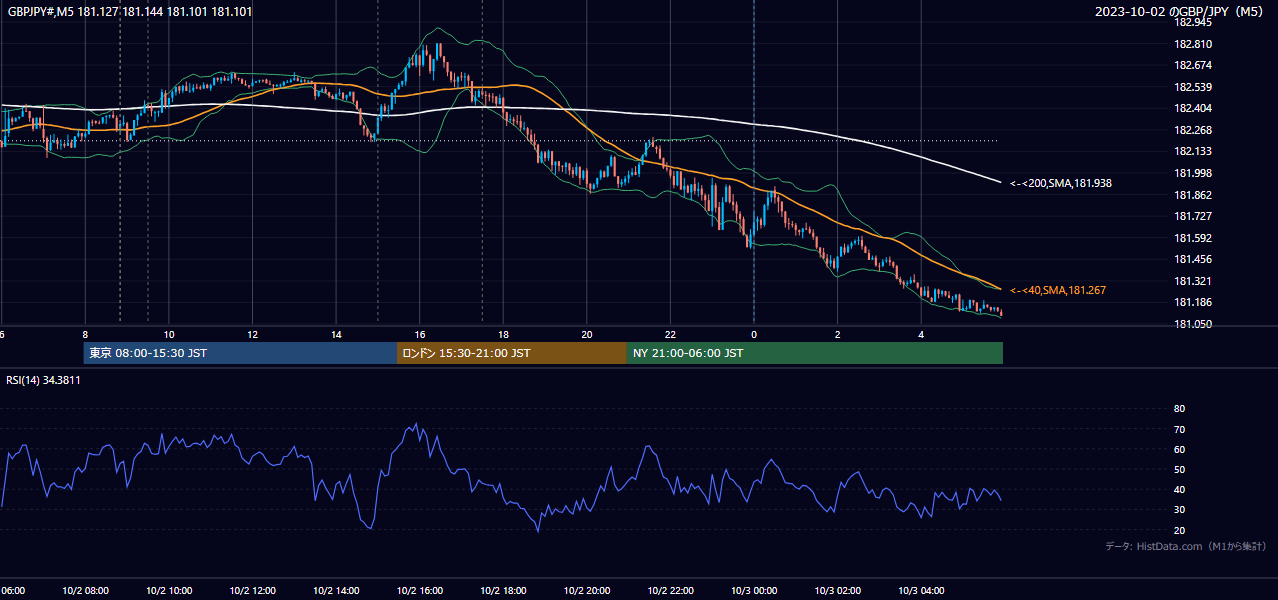Click the bottom axis label 10/2 18:00

click(503, 591)
